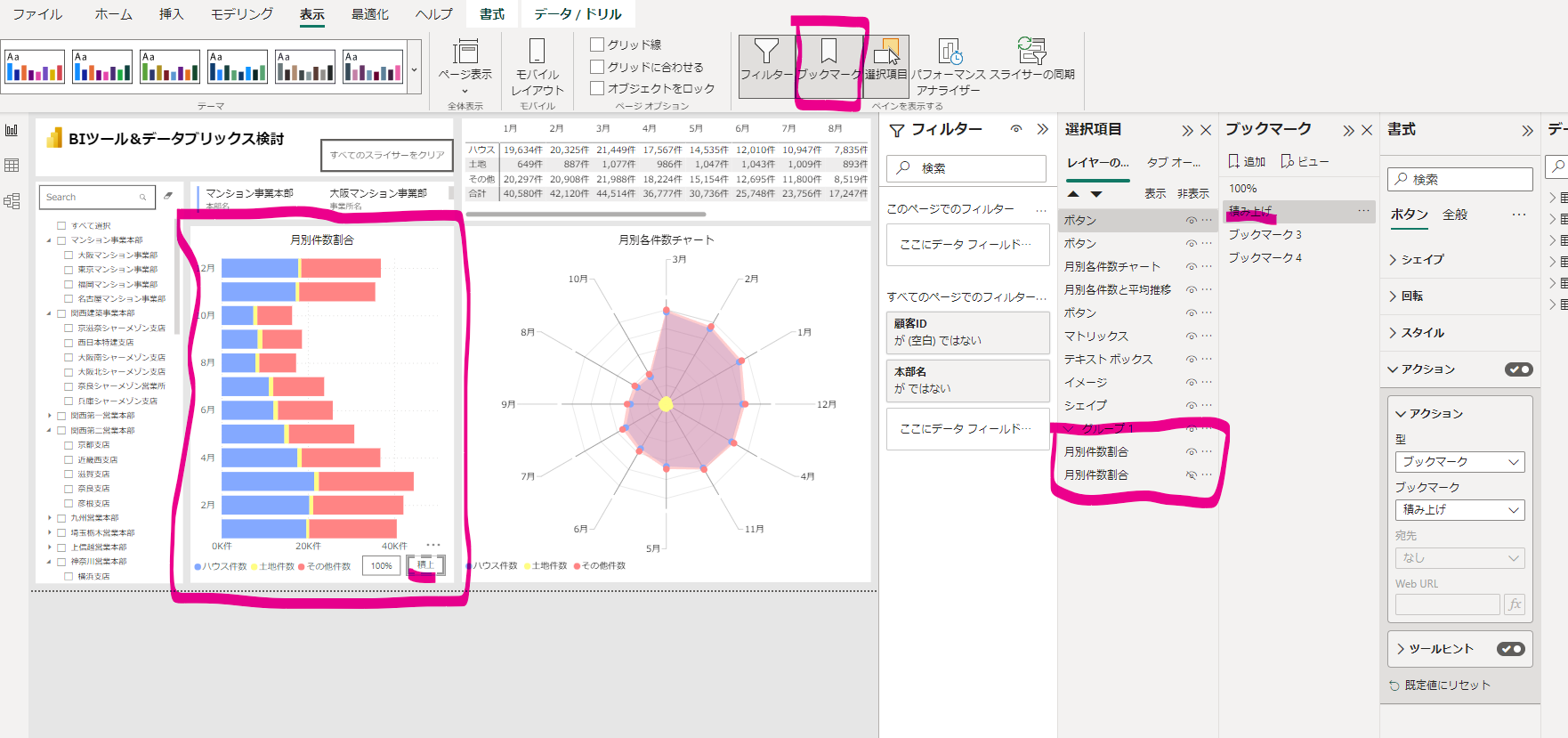Viewport: 1568px width, 738px height.
Task: Open more options for マトリックス layer
Action: [1207, 336]
